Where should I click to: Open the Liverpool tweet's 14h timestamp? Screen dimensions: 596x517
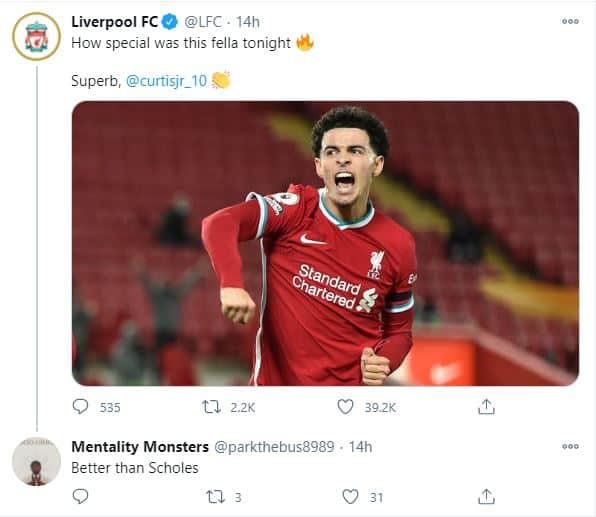(248, 22)
